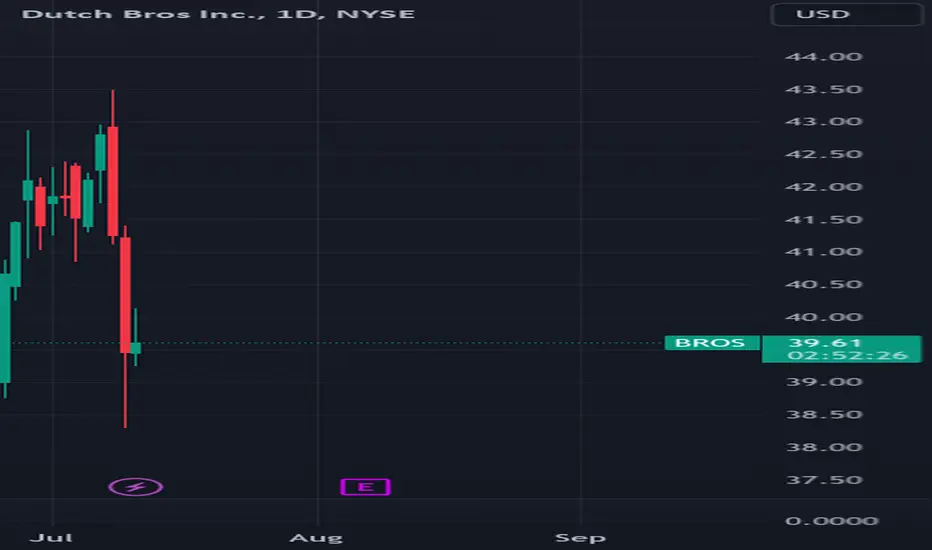Click the 38.00 price scale label
932x550 pixels.
click(823, 447)
